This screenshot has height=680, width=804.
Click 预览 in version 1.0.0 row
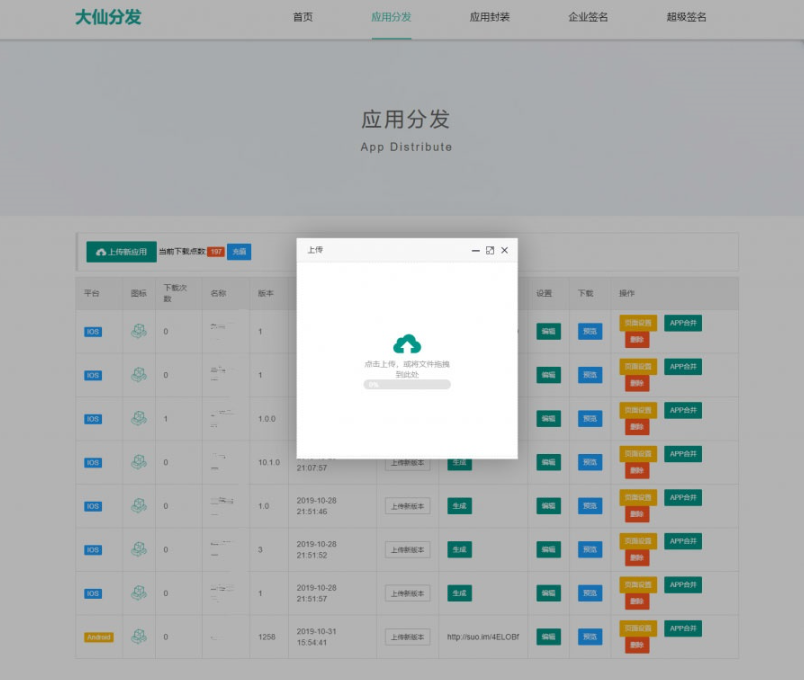(x=590, y=419)
